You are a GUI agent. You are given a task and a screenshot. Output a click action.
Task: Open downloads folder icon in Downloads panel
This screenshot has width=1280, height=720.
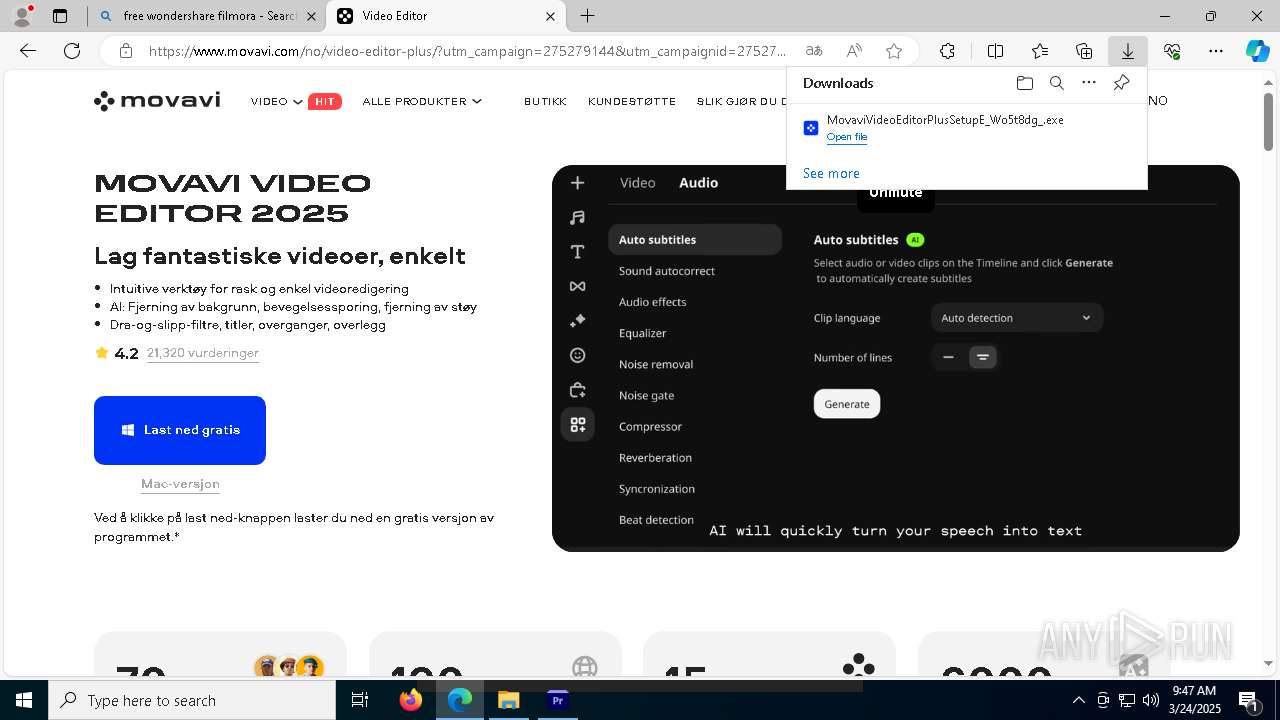point(1025,83)
